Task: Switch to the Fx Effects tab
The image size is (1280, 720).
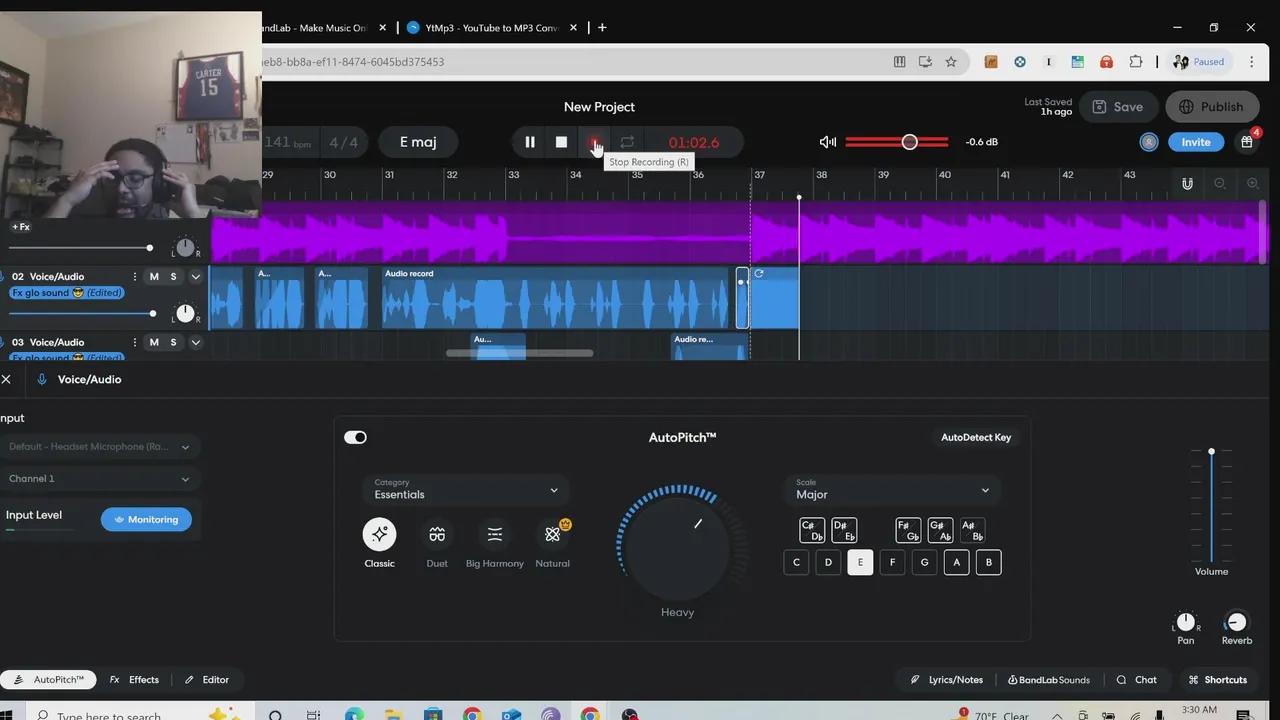Action: pos(134,679)
